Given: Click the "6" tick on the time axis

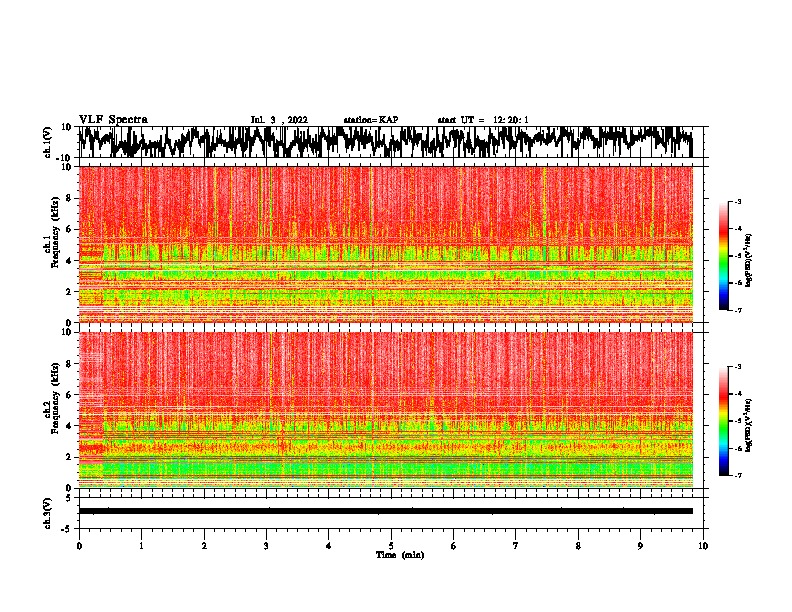Looking at the screenshot, I should click(454, 546).
